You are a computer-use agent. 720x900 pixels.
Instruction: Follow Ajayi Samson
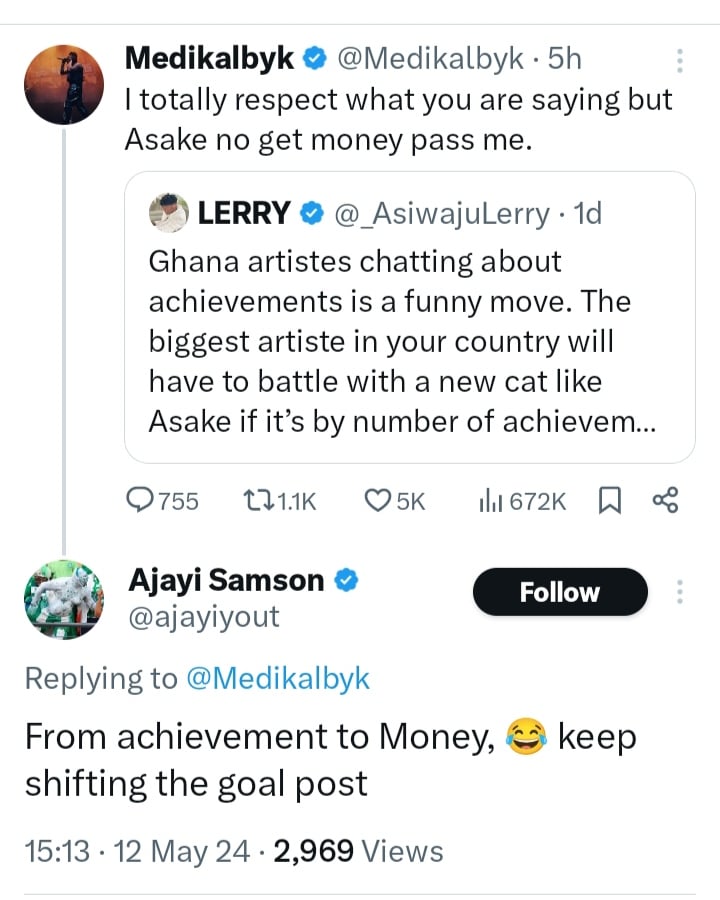pos(560,592)
